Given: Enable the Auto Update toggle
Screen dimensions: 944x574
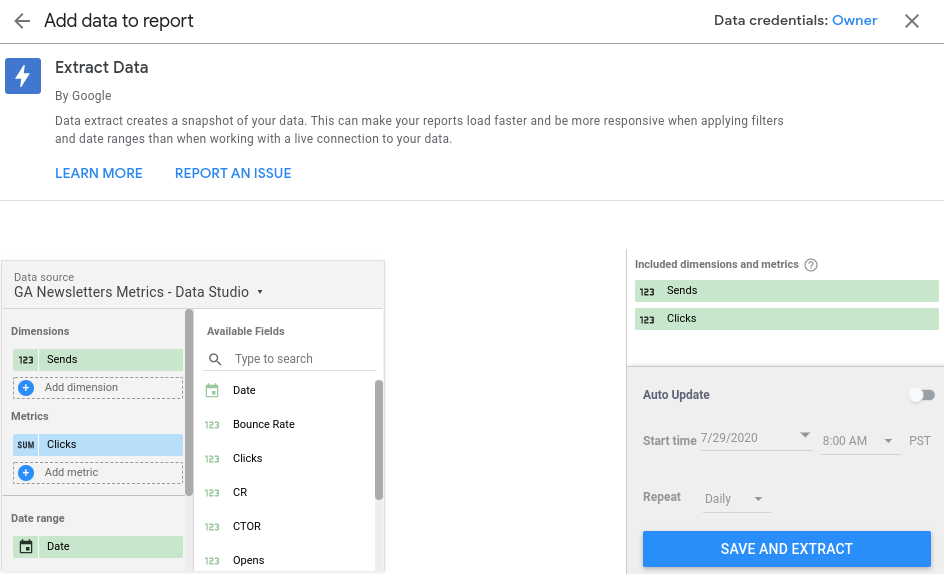Looking at the screenshot, I should click(922, 395).
